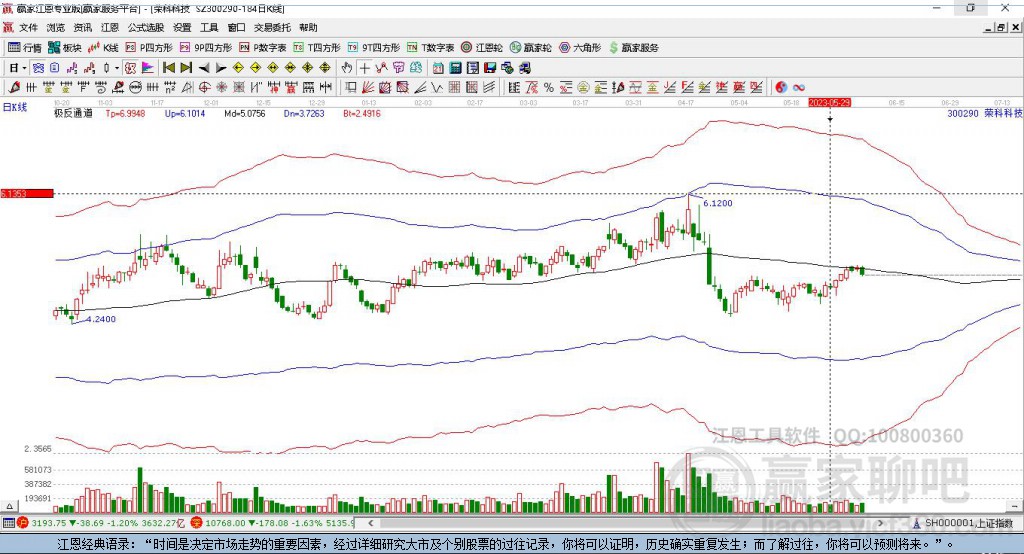Switch to the K线 chart view

pyautogui.click(x=103, y=48)
